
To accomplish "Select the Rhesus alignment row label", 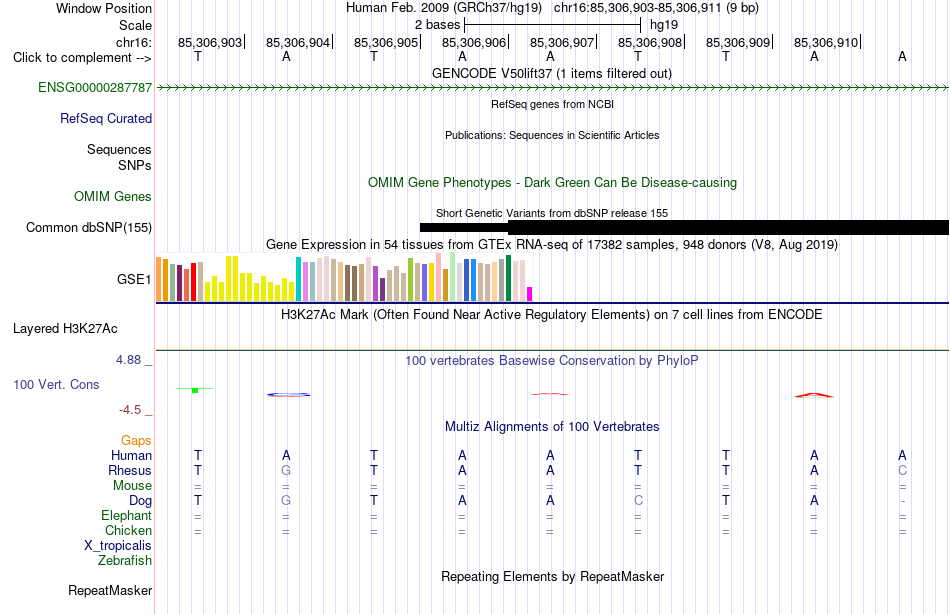I will coord(130,470).
